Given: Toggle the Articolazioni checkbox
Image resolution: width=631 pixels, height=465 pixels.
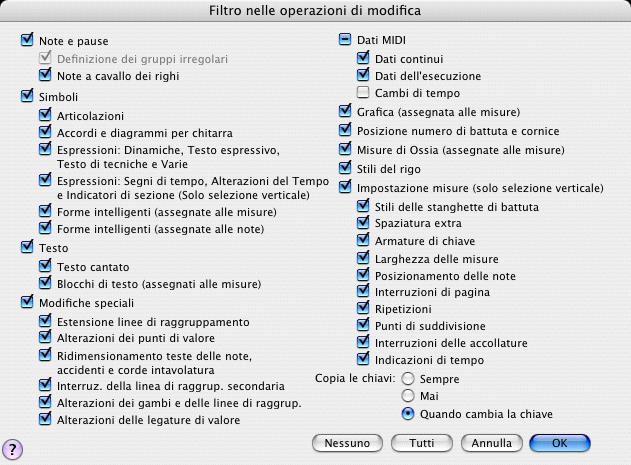Looking at the screenshot, I should tap(45, 115).
